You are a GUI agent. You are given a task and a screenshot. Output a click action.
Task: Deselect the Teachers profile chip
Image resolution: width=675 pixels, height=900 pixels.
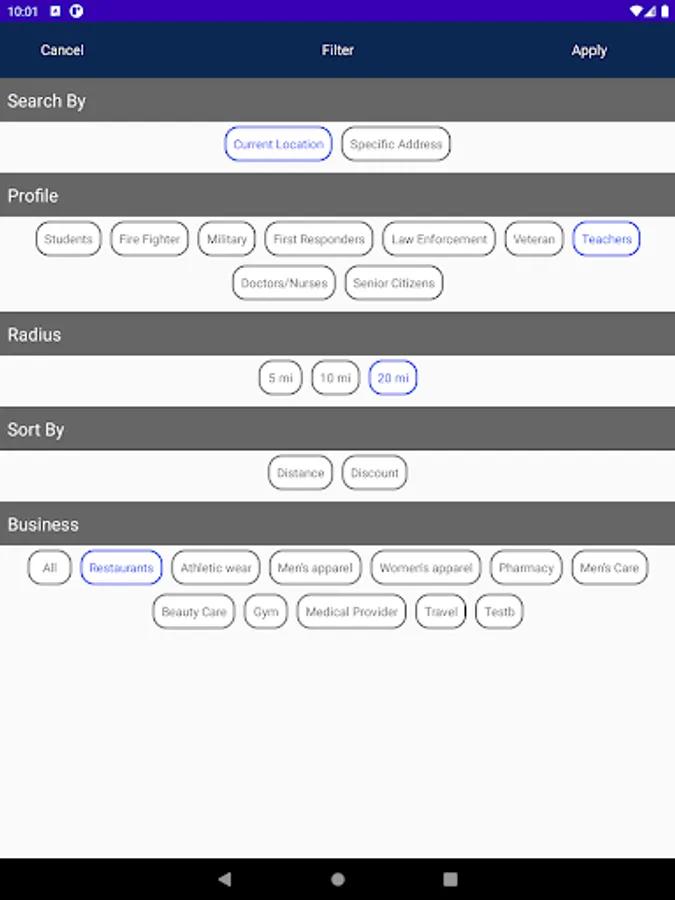(606, 239)
